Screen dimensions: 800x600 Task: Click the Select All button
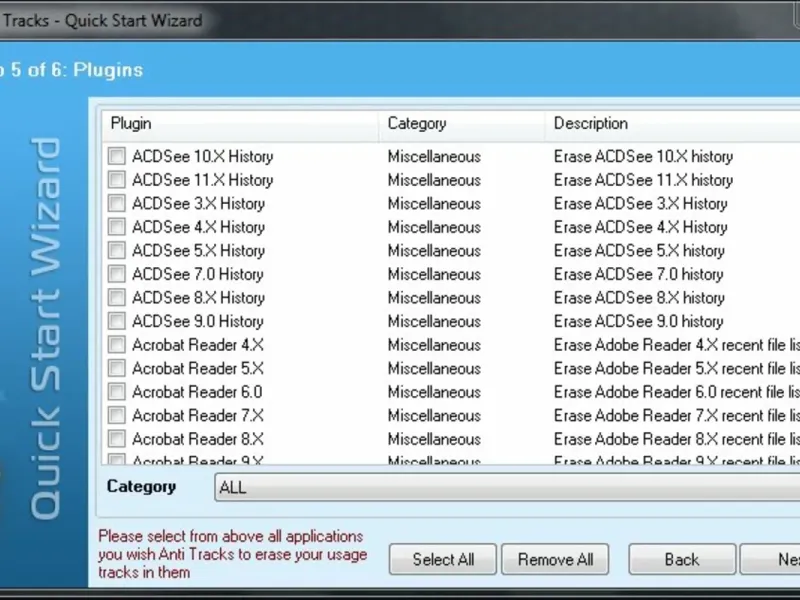pyautogui.click(x=443, y=560)
